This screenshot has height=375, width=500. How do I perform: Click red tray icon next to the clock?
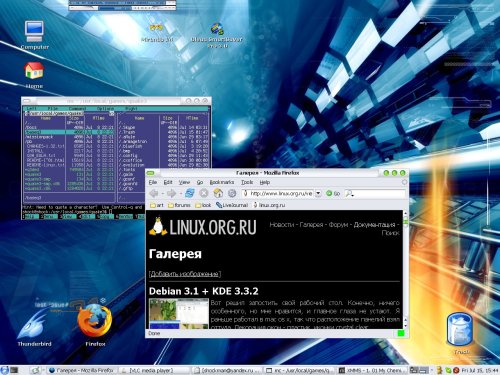click(456, 370)
